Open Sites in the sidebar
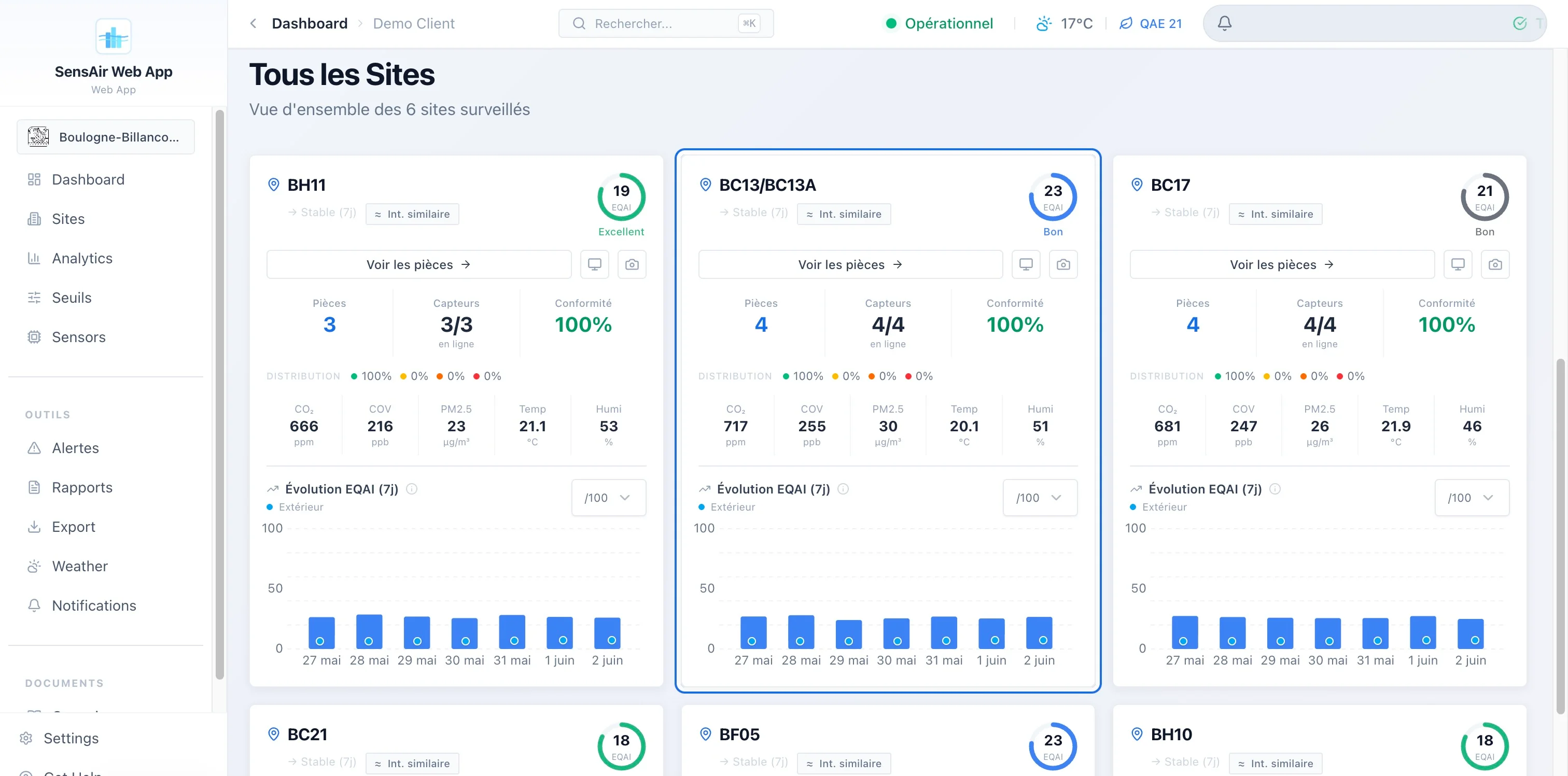 click(106, 219)
